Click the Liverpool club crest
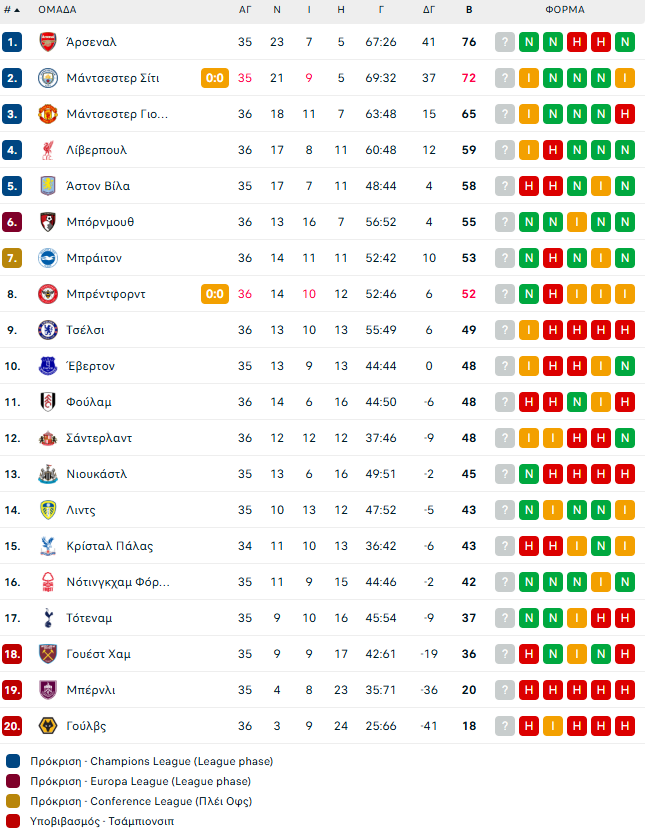Image resolution: width=654 pixels, height=835 pixels. coord(48,150)
